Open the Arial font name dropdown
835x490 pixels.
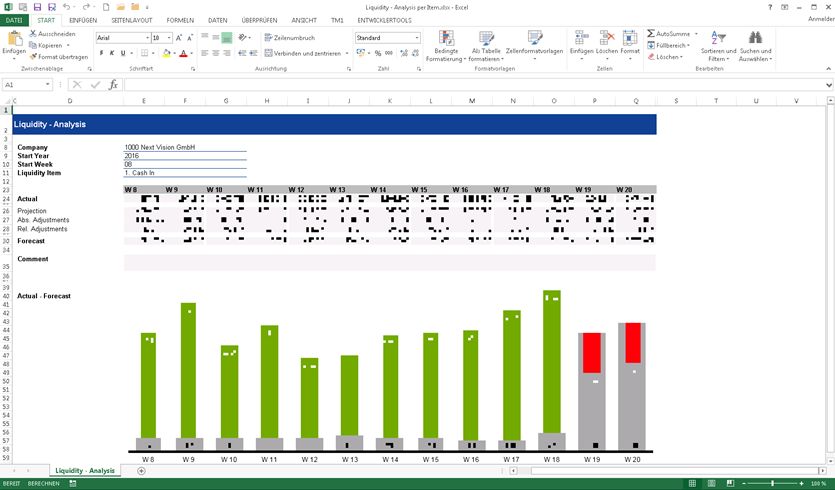(x=145, y=38)
